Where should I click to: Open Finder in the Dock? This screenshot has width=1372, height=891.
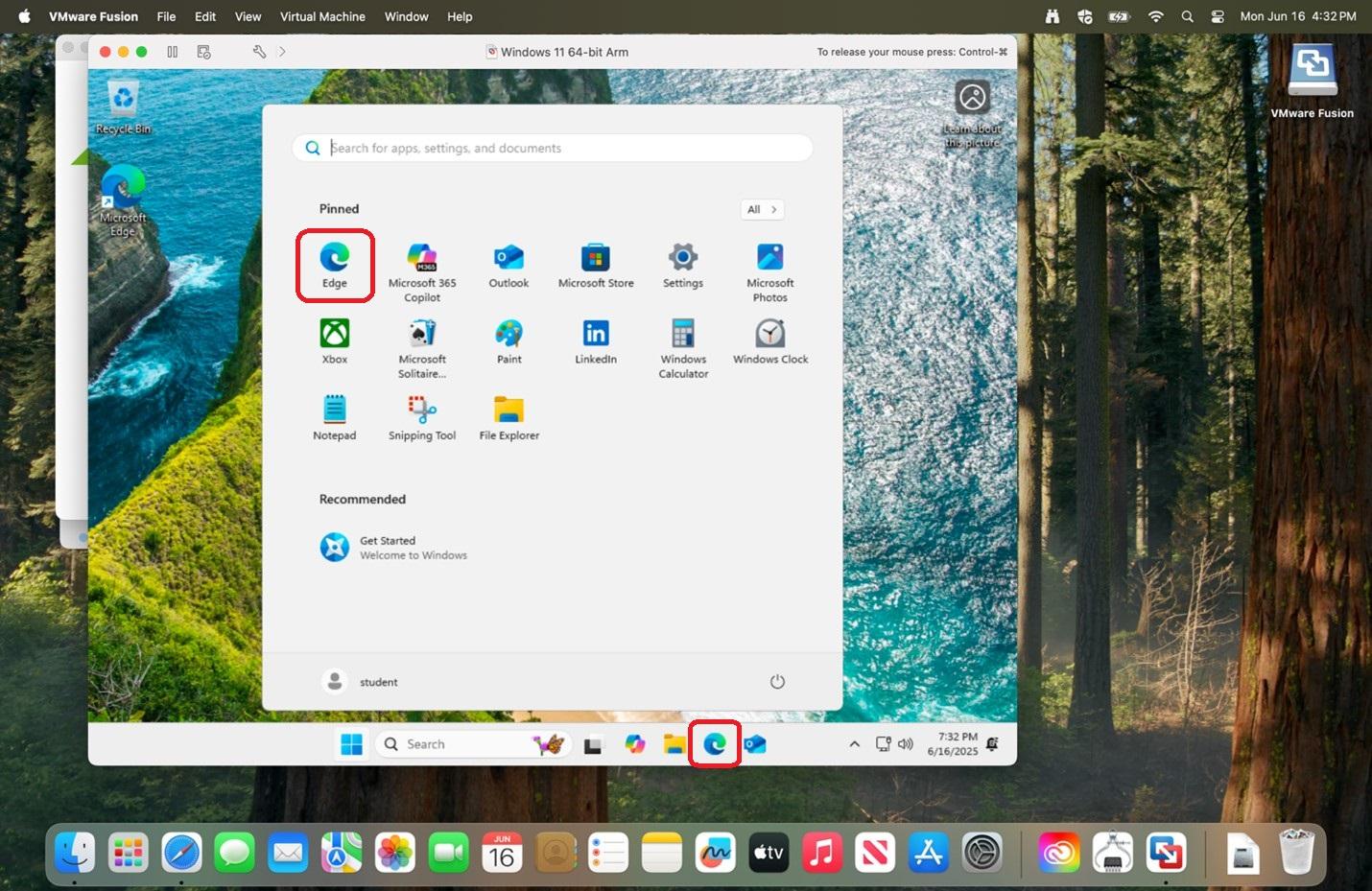[75, 852]
